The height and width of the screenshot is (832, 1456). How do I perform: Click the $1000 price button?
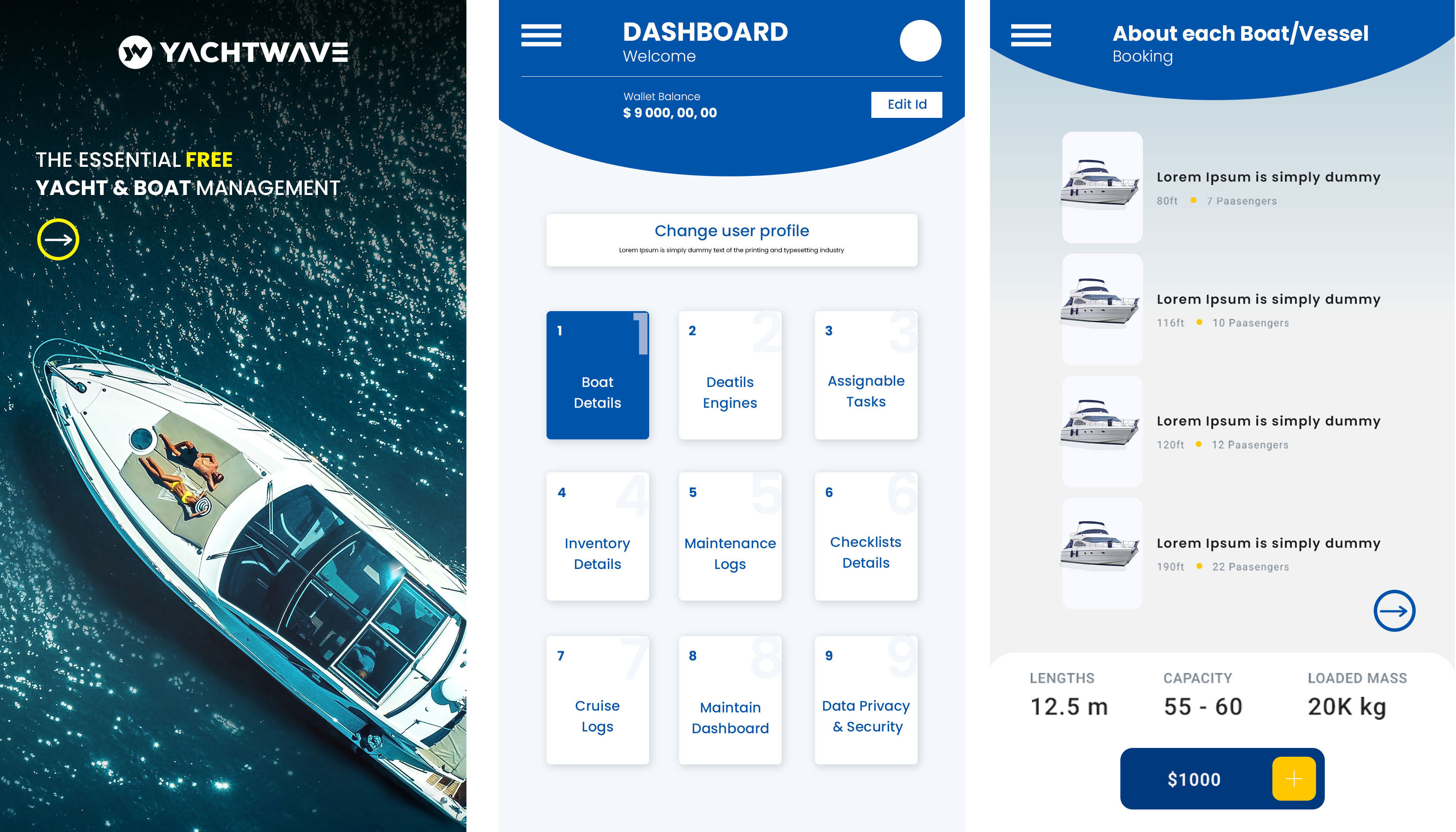[x=1221, y=779]
